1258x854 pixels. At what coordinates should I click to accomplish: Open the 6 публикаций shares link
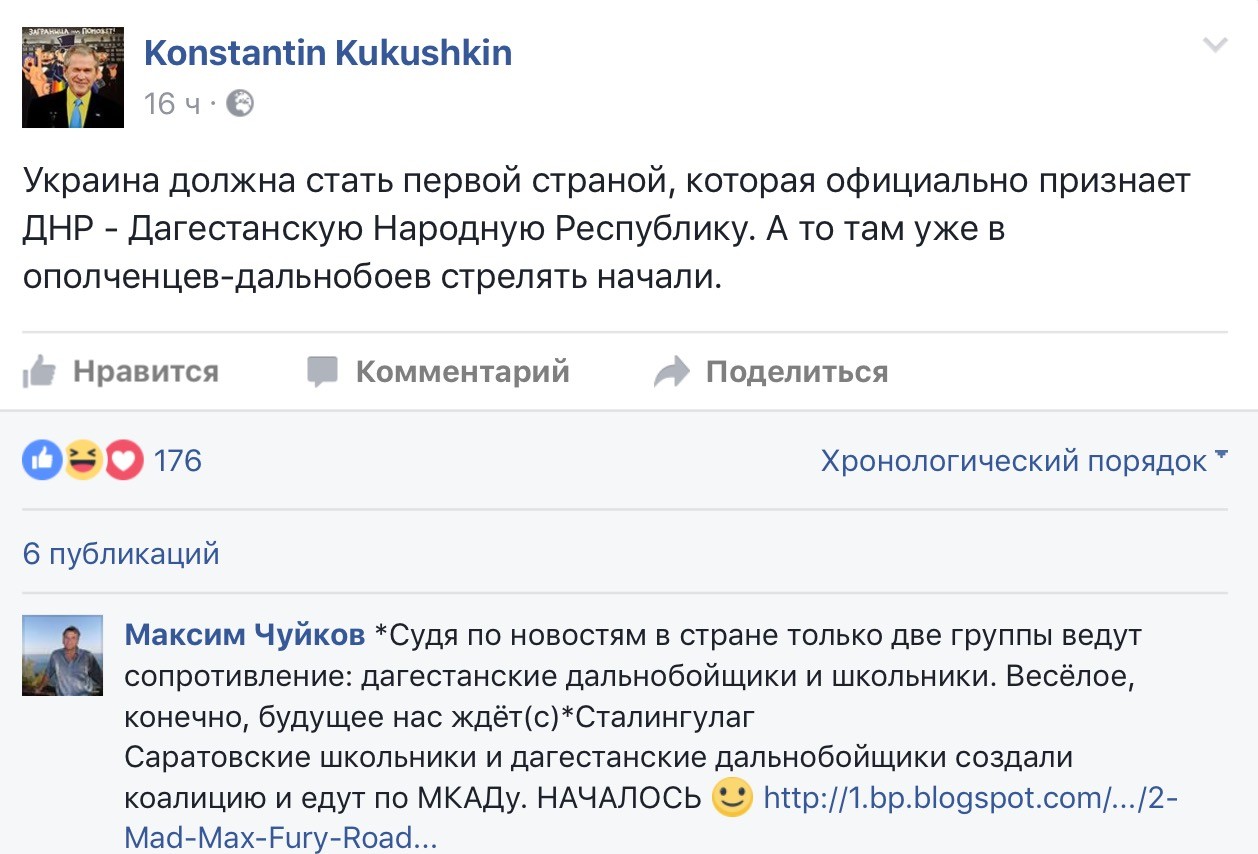click(x=121, y=553)
